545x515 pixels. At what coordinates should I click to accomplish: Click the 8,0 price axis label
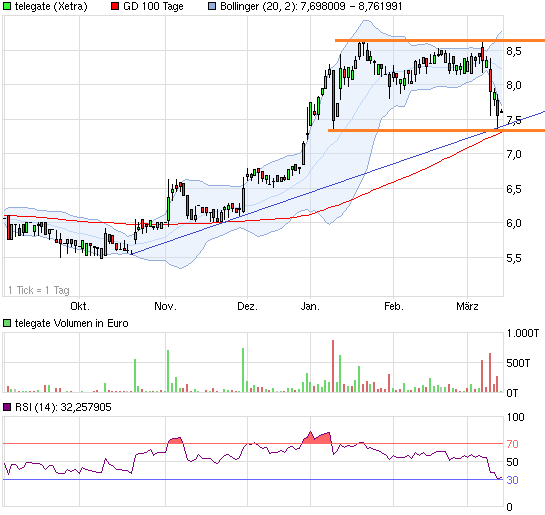[514, 85]
